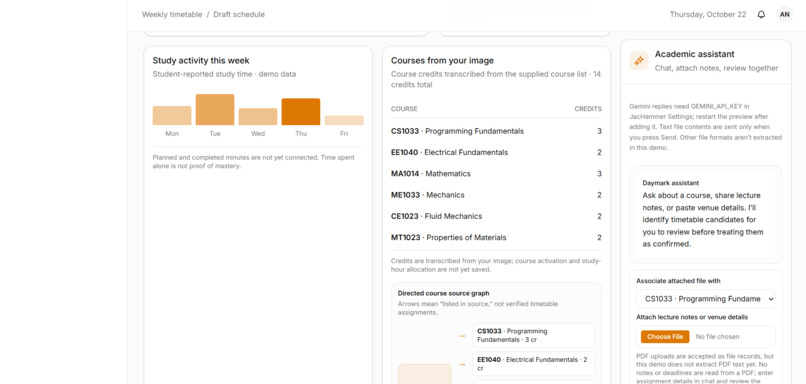Image resolution: width=806 pixels, height=384 pixels.
Task: Click the COURSE column header
Action: [404, 109]
